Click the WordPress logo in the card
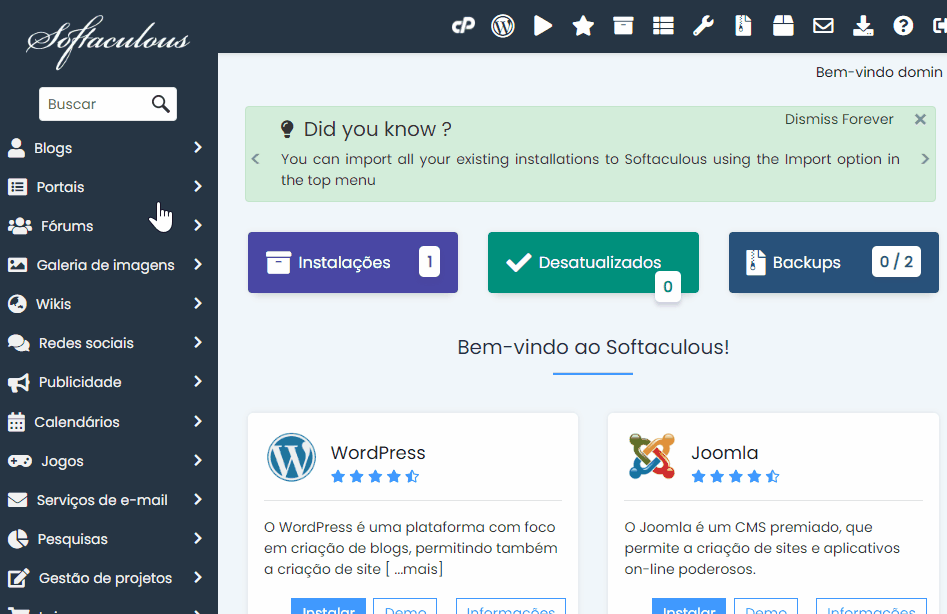The image size is (947, 614). coord(291,457)
